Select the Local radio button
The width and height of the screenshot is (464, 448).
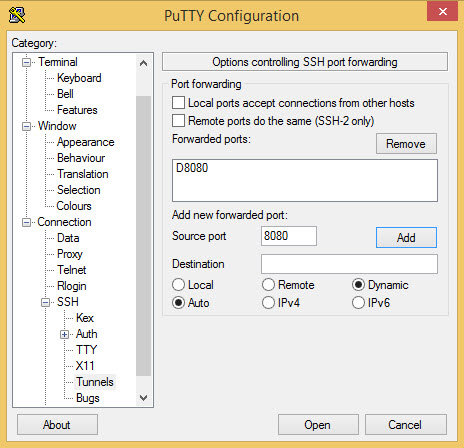pos(178,285)
